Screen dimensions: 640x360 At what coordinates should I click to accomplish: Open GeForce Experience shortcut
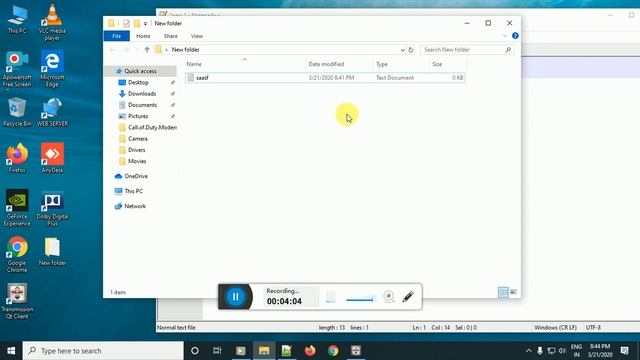pos(17,208)
